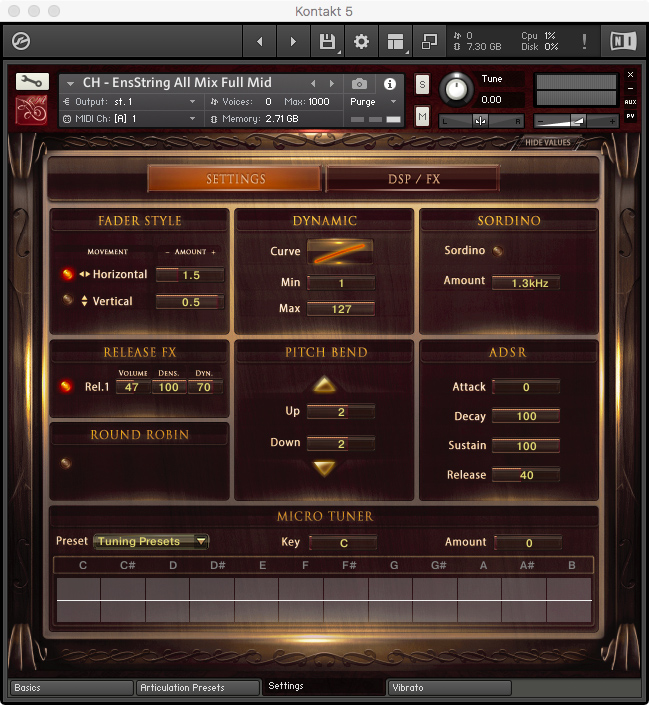The image size is (649, 705).
Task: Open the Basics bottom tab
Action: point(71,687)
